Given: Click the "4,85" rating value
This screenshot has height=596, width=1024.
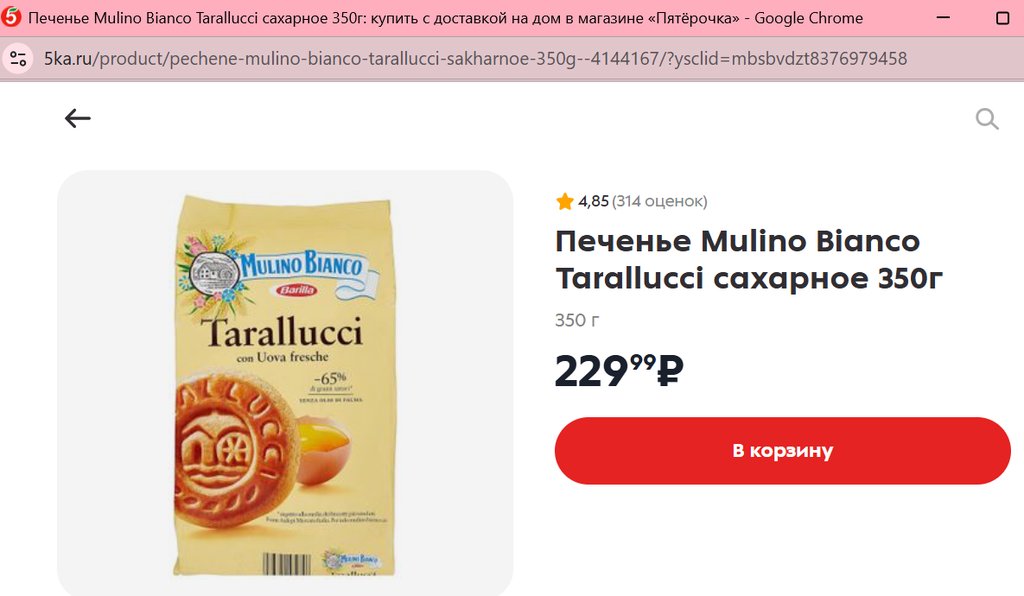Looking at the screenshot, I should tap(593, 201).
